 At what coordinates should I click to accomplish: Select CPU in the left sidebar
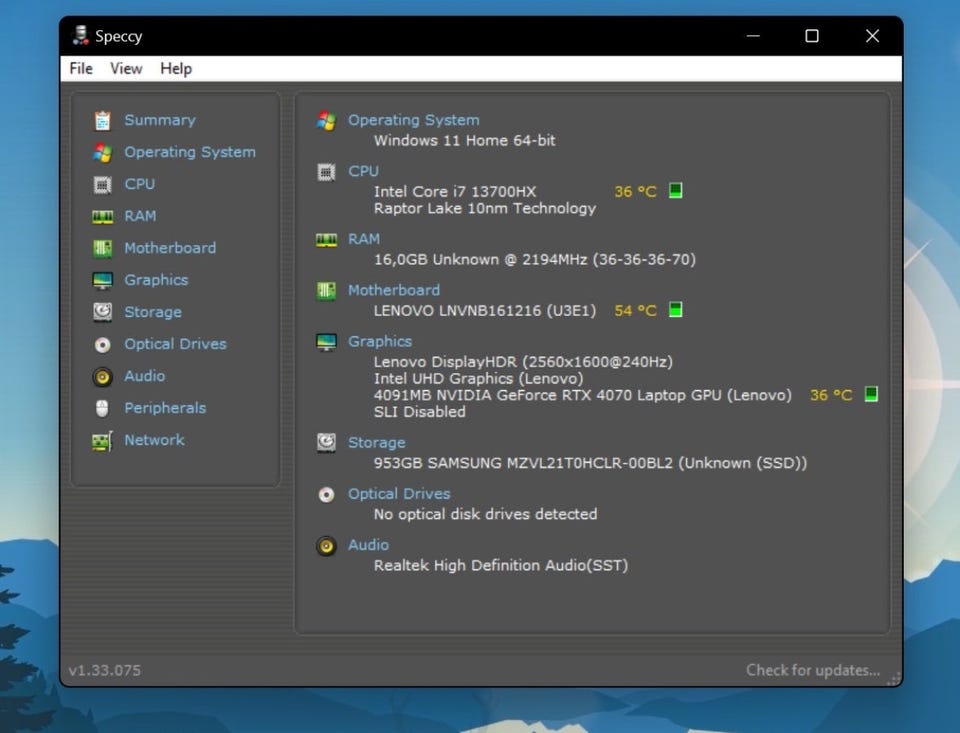[x=139, y=184]
